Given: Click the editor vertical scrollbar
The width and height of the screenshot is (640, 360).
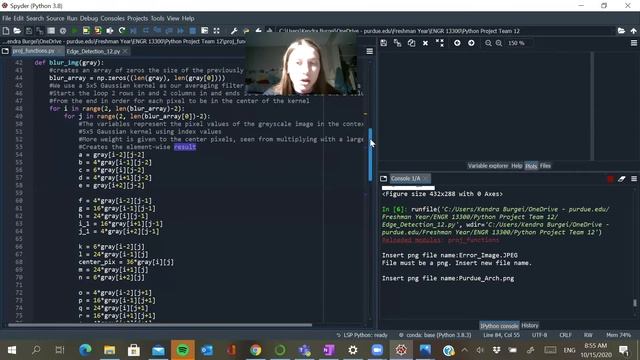Looking at the screenshot, I should tap(370, 155).
